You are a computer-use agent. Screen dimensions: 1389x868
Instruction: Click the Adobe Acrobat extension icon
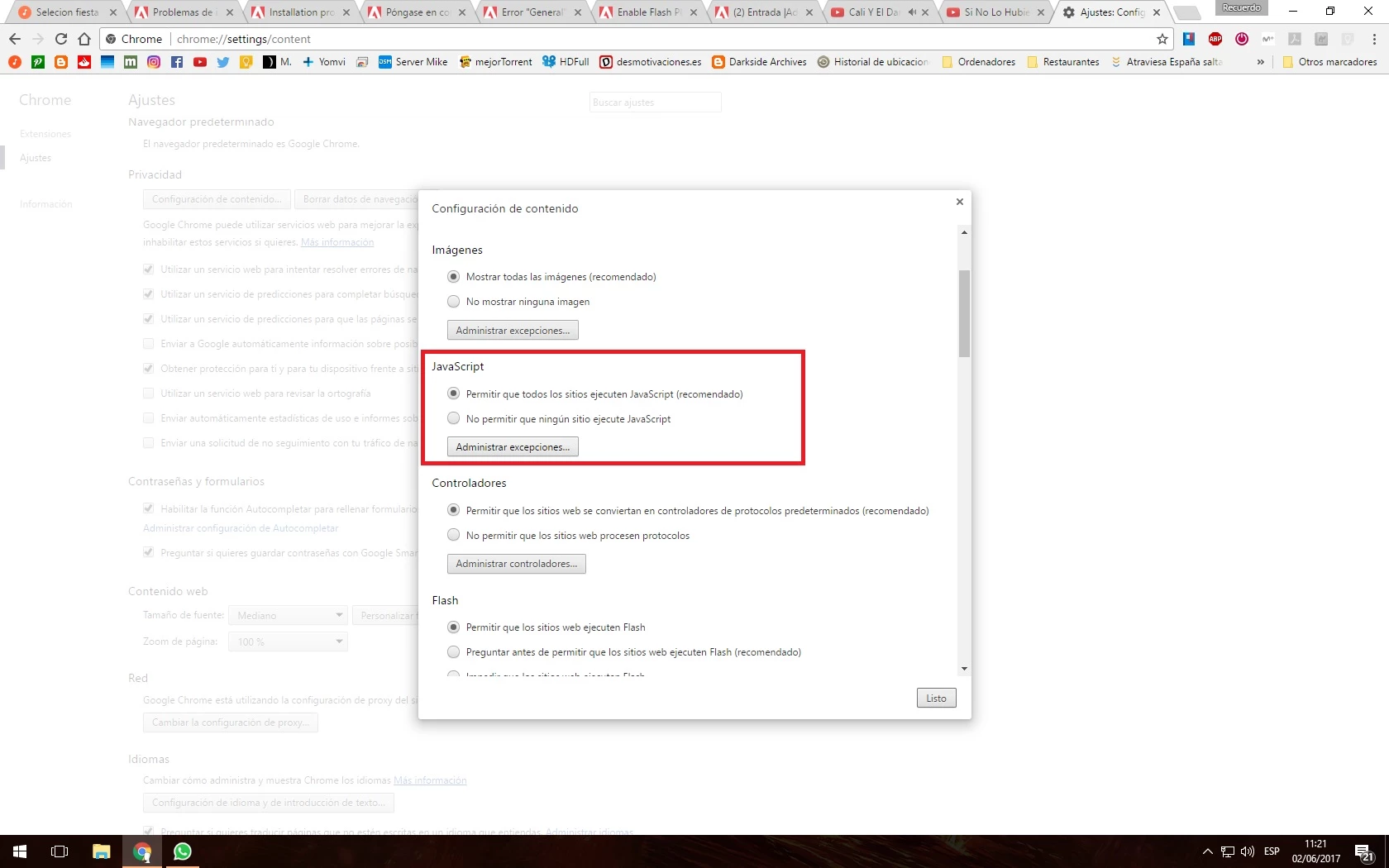[1295, 39]
